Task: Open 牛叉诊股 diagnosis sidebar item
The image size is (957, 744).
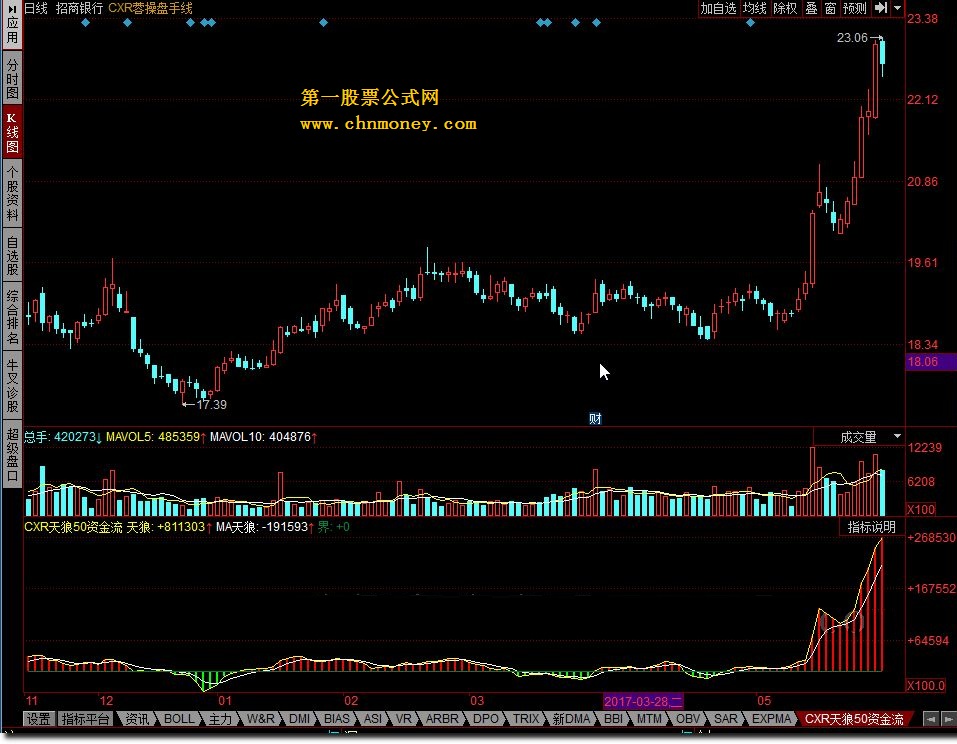Action: (x=12, y=385)
